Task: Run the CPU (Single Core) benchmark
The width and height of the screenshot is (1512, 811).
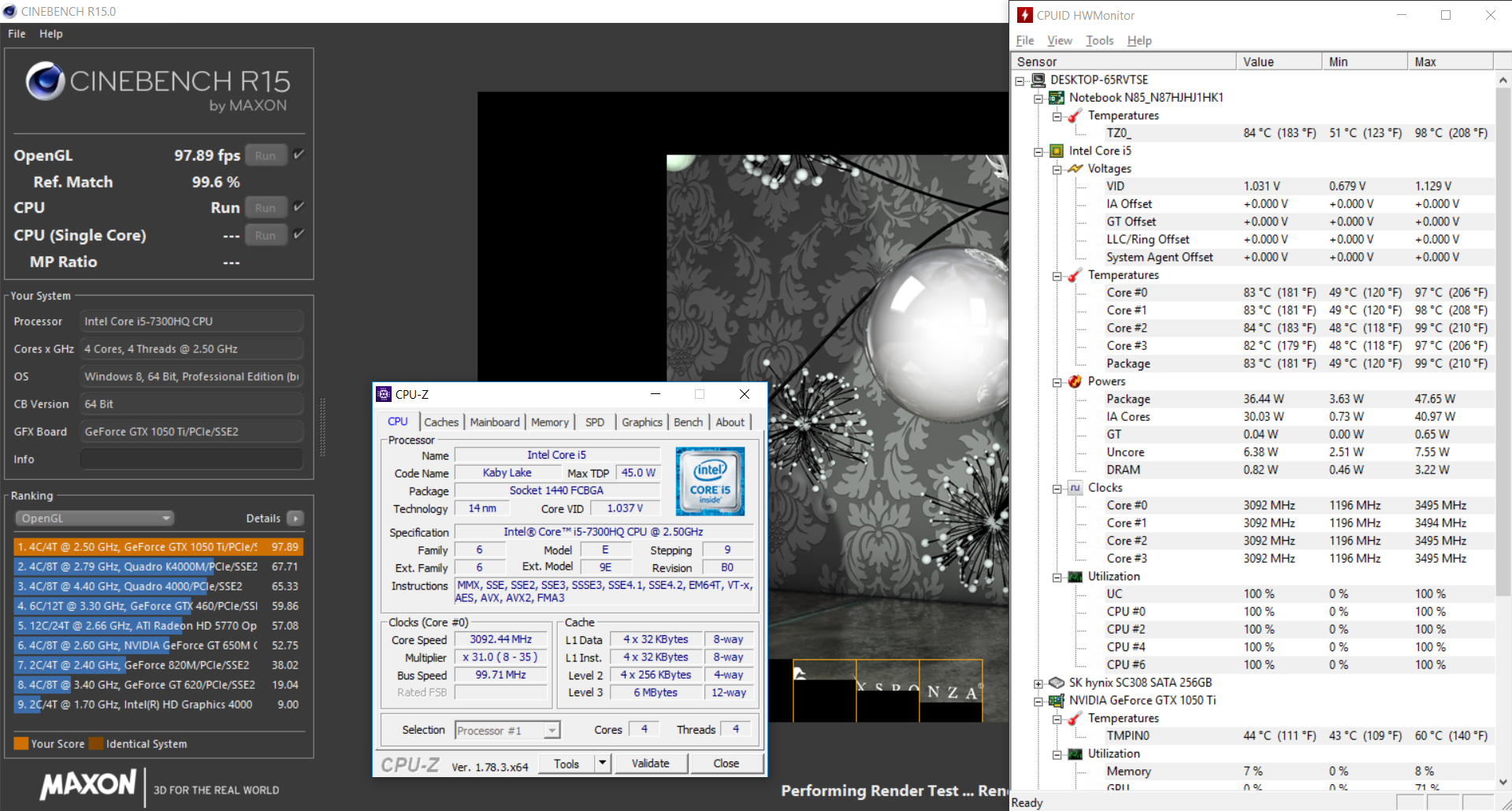Action: (x=266, y=235)
